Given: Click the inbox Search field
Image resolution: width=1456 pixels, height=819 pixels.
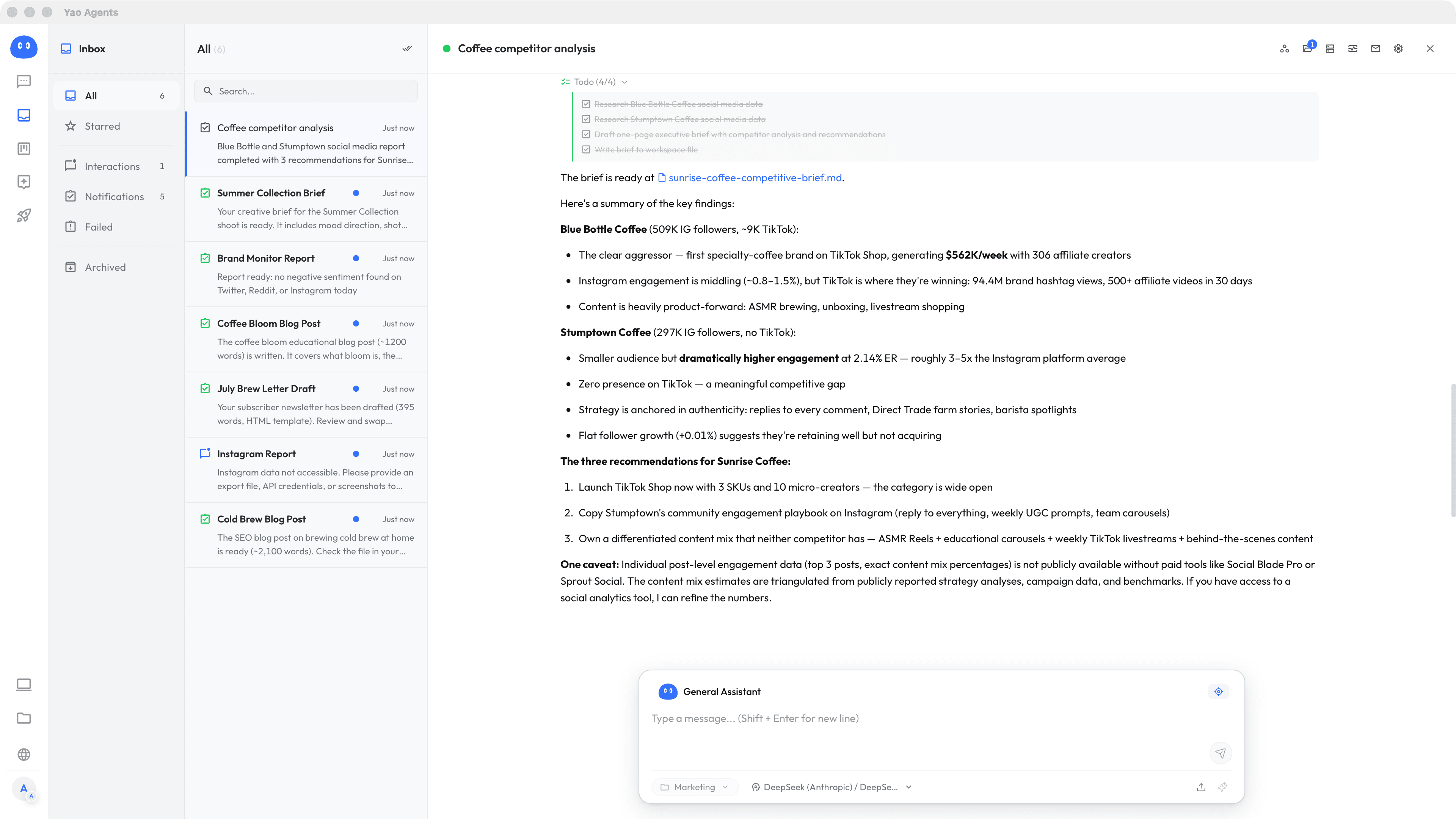Looking at the screenshot, I should click(306, 91).
